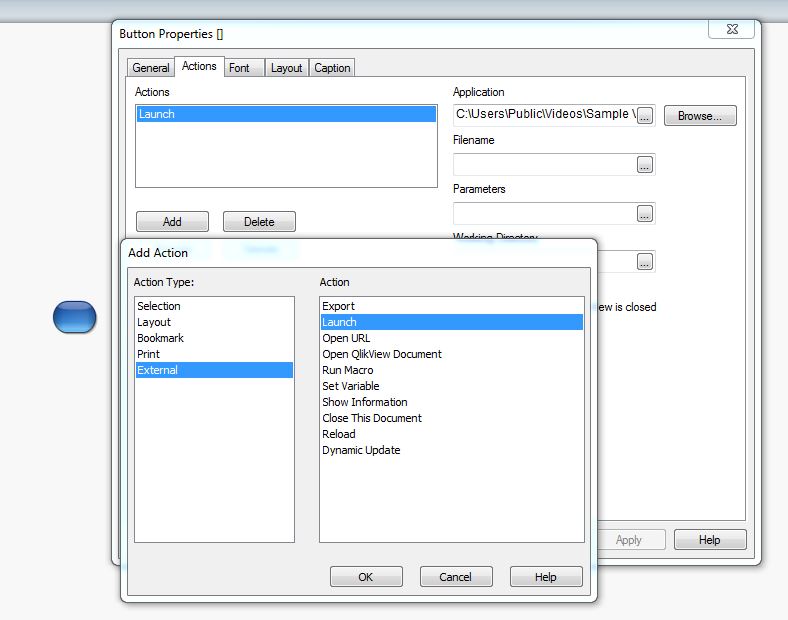Choose Open QlikView Document action
Image resolution: width=788 pixels, height=620 pixels.
point(451,354)
